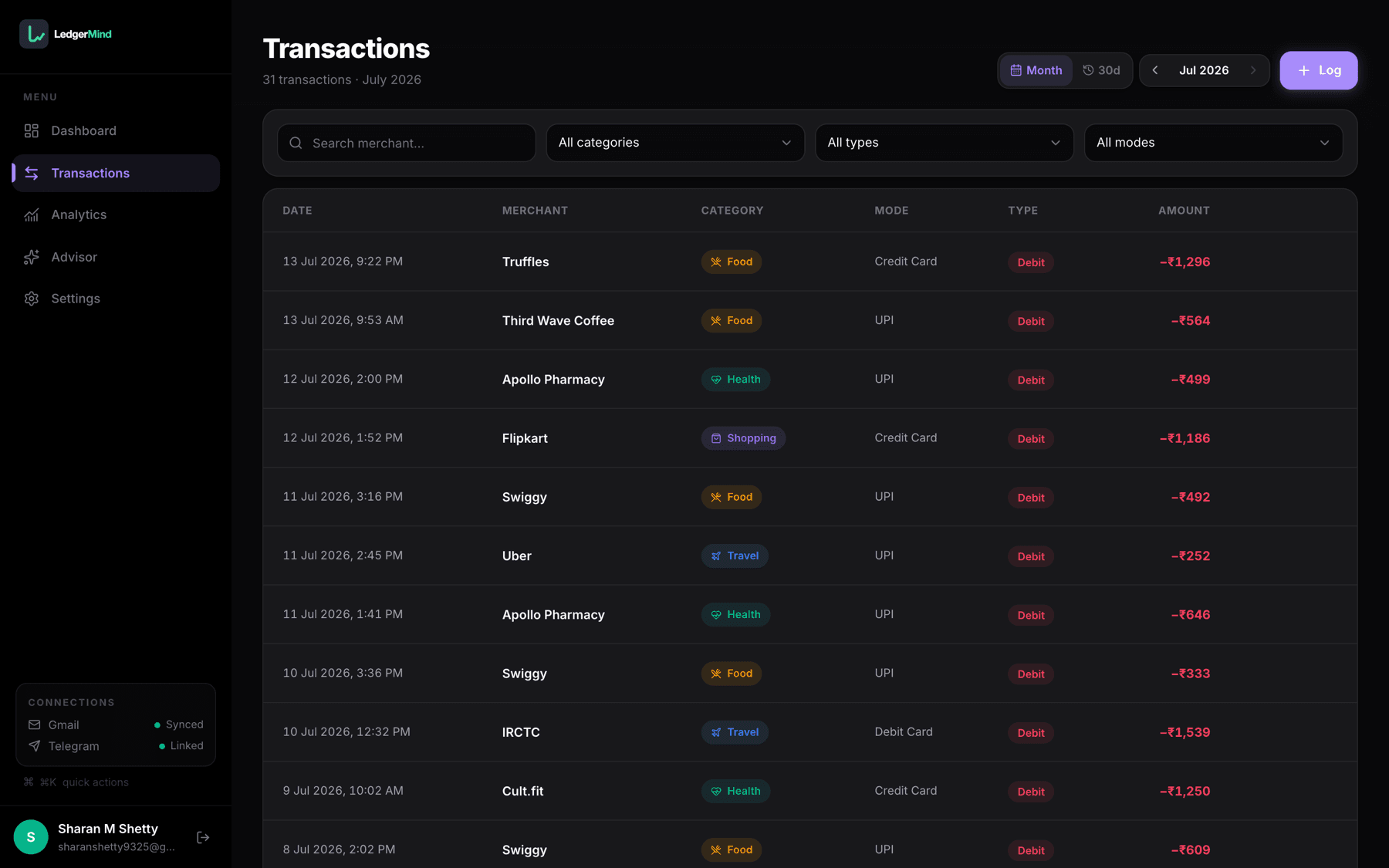The width and height of the screenshot is (1389, 868).
Task: Click the Jul 2026 month label
Action: pyautogui.click(x=1204, y=70)
